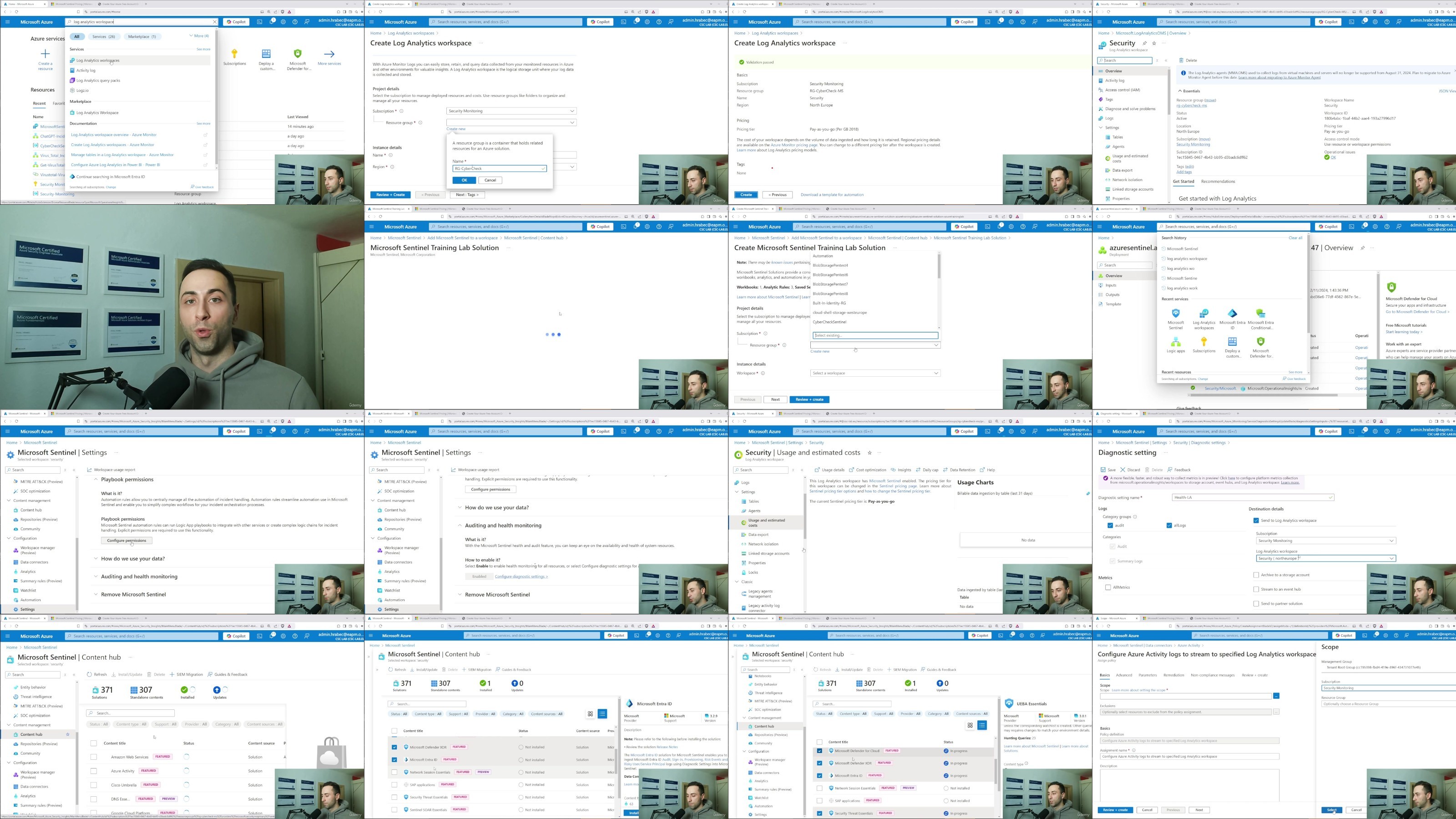1456x819 pixels.
Task: Select BlobStoragePentest7 in the resource group list
Action: tap(830, 284)
